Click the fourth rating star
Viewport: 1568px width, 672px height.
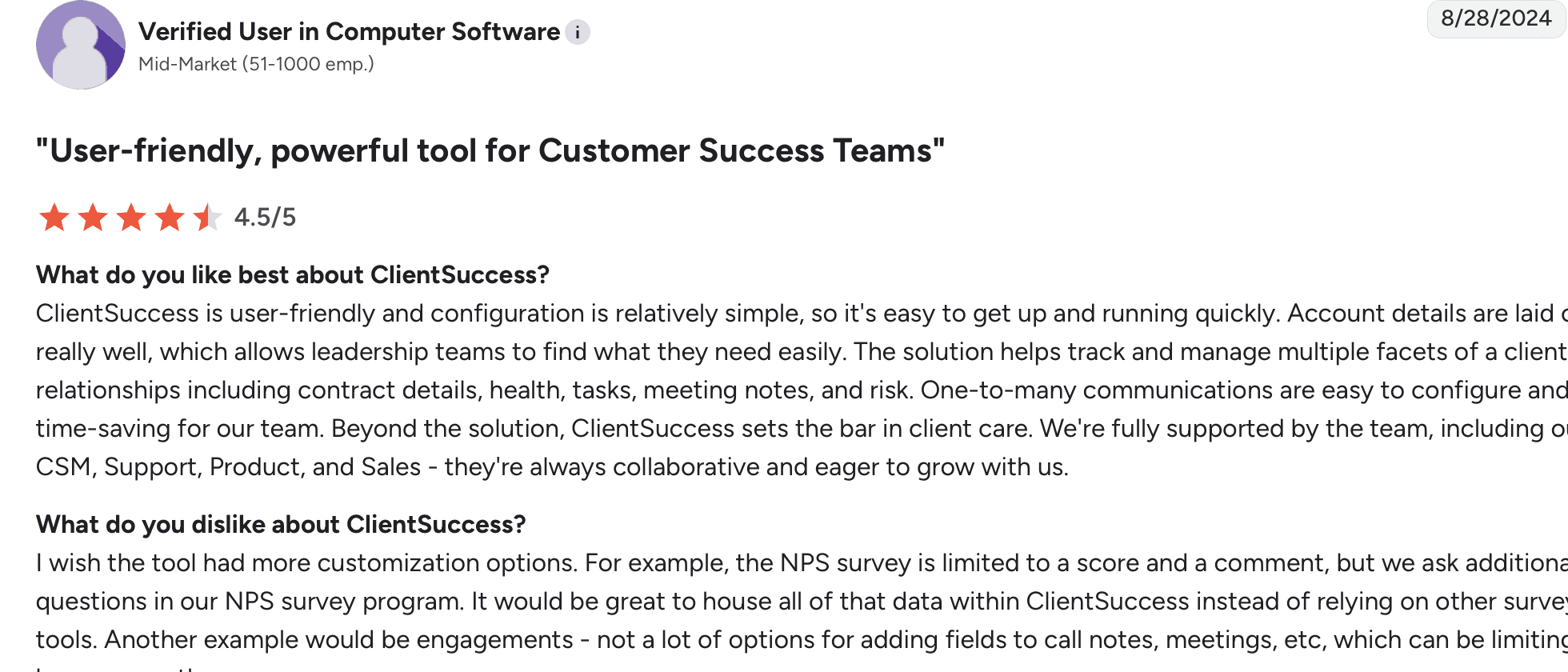pyautogui.click(x=170, y=217)
